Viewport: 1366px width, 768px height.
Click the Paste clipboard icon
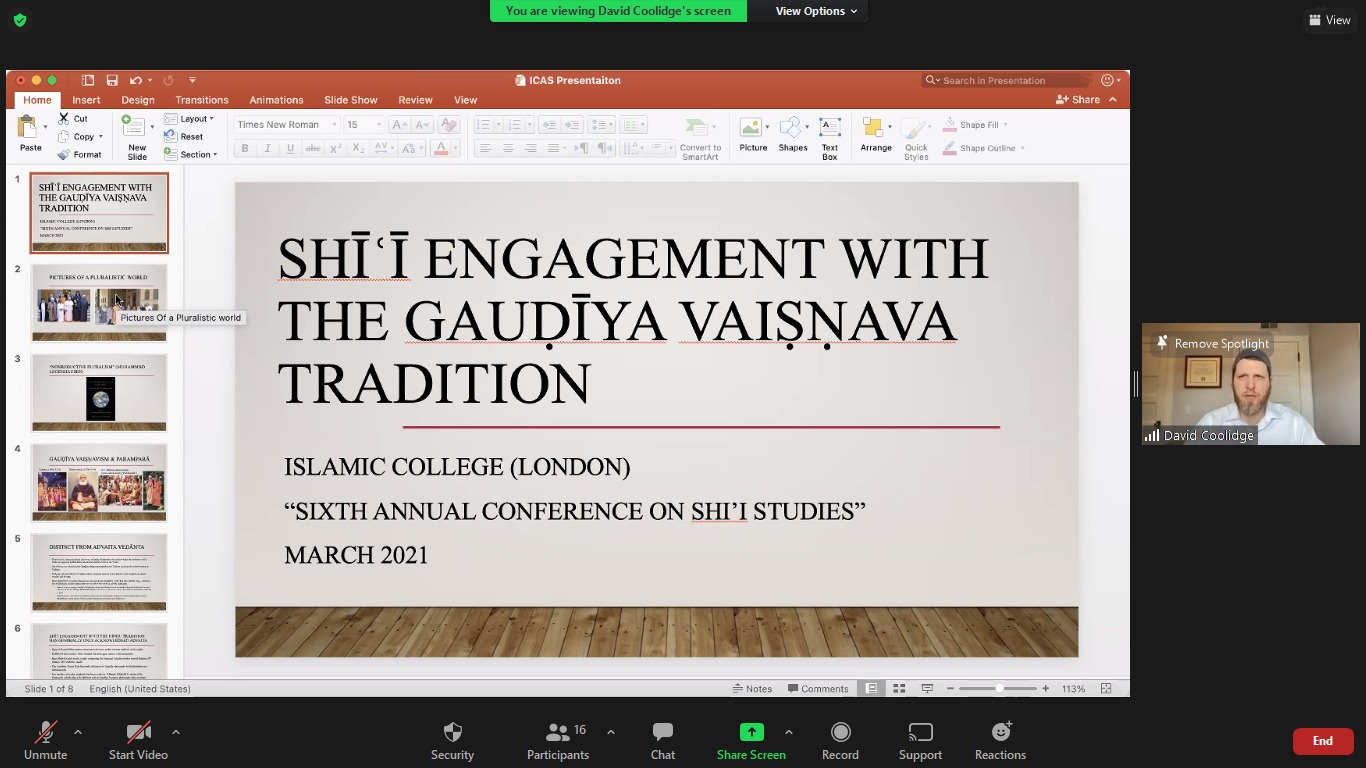point(29,128)
